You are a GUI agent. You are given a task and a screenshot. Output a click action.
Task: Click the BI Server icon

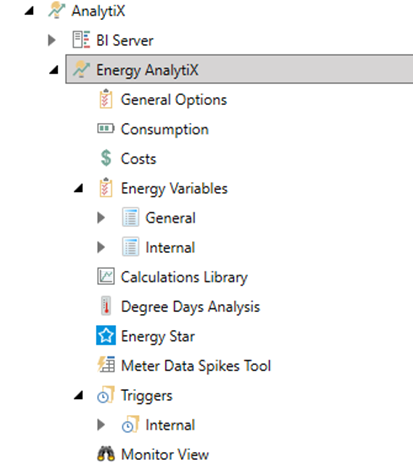(81, 40)
